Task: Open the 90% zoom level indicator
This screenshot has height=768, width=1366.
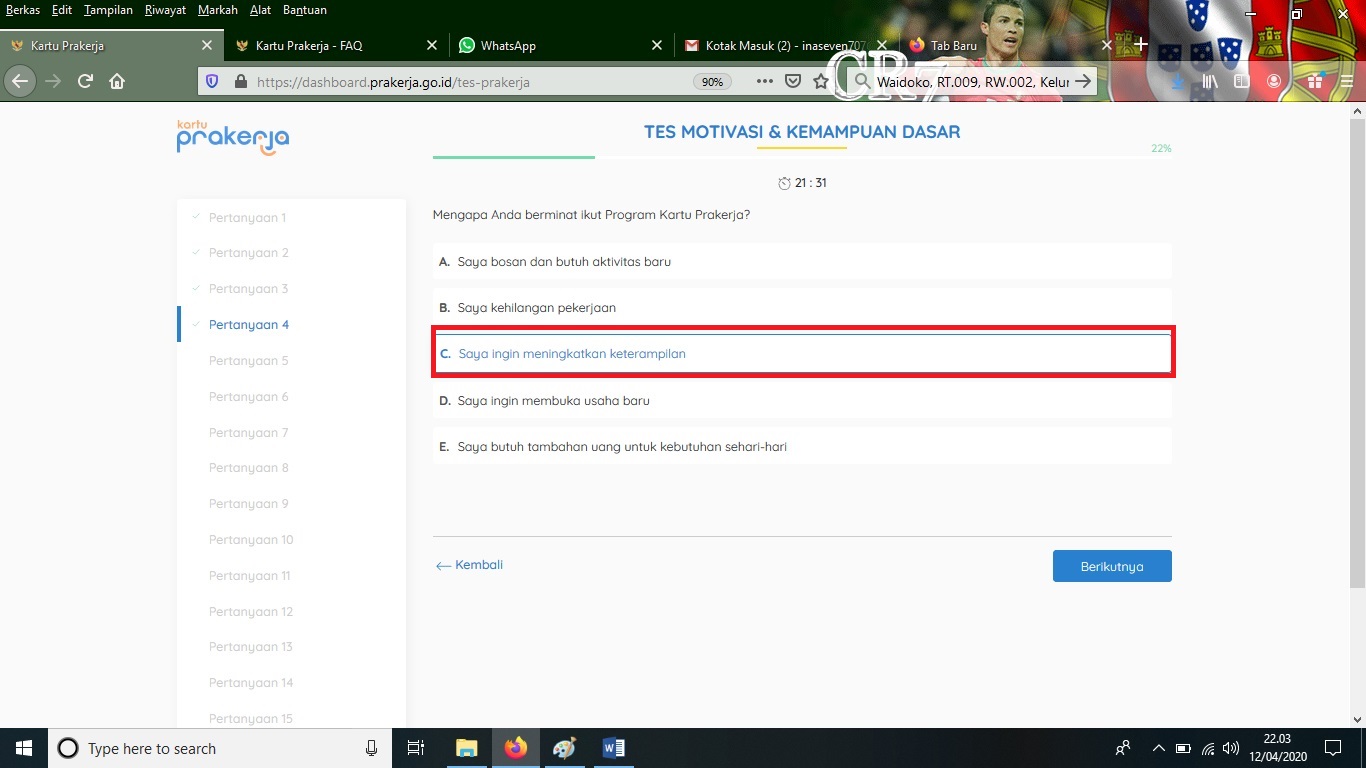Action: click(x=712, y=82)
